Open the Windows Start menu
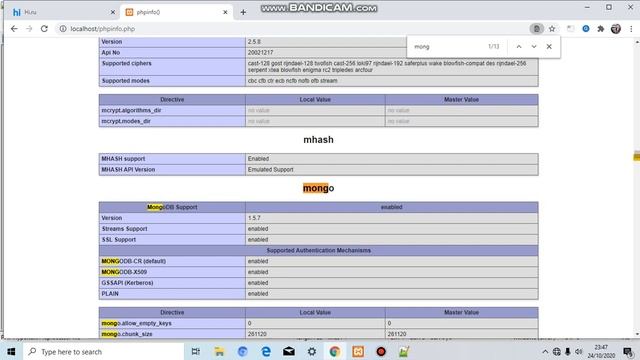The width and height of the screenshot is (640, 360). tap(11, 351)
